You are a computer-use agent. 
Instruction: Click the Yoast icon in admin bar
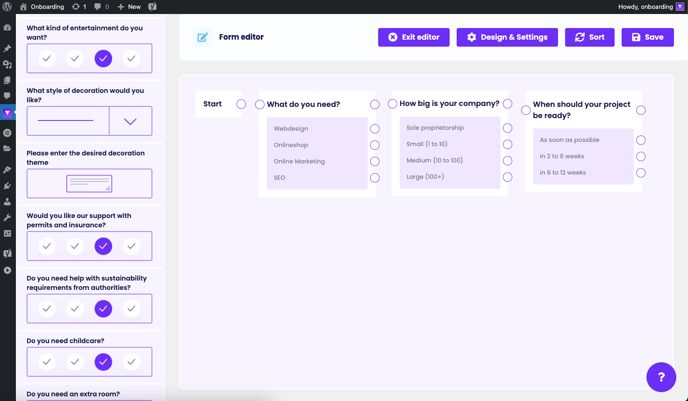click(x=153, y=7)
